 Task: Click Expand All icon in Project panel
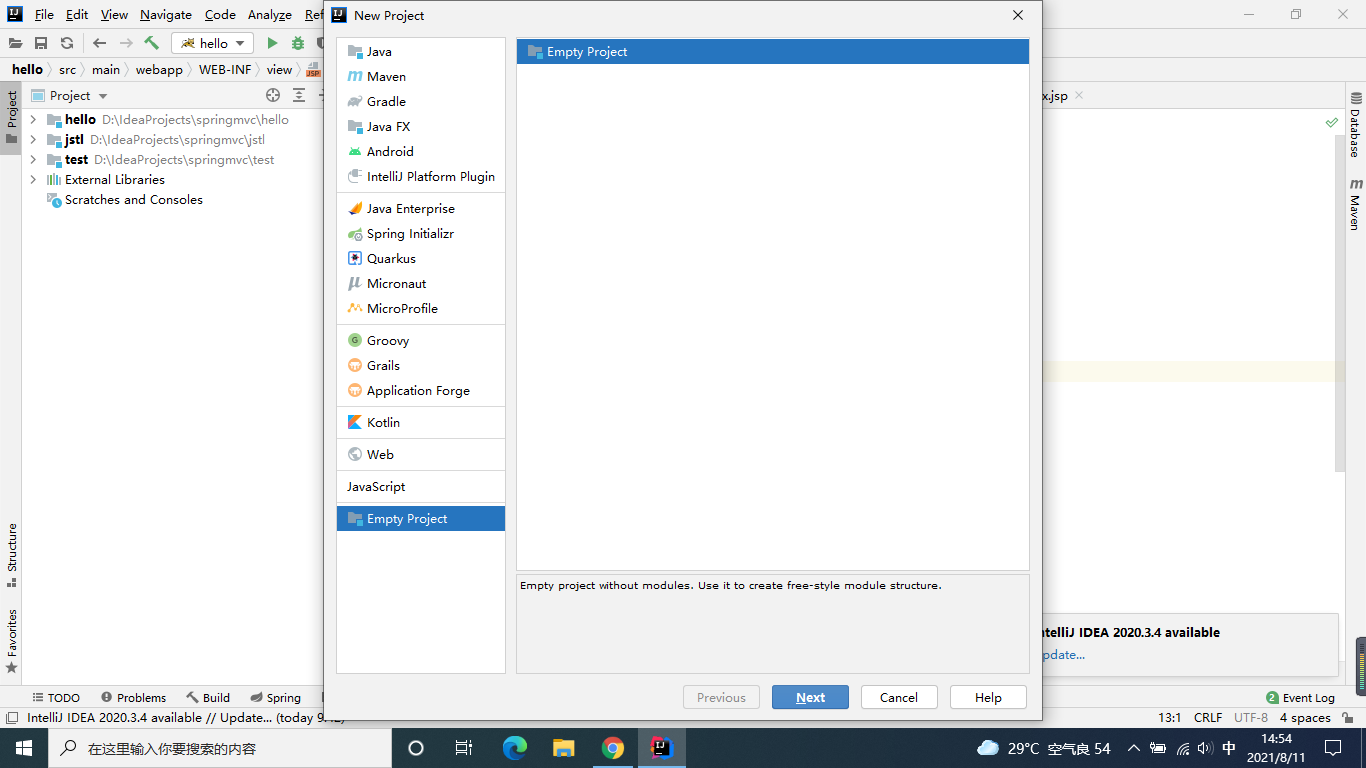click(x=299, y=96)
